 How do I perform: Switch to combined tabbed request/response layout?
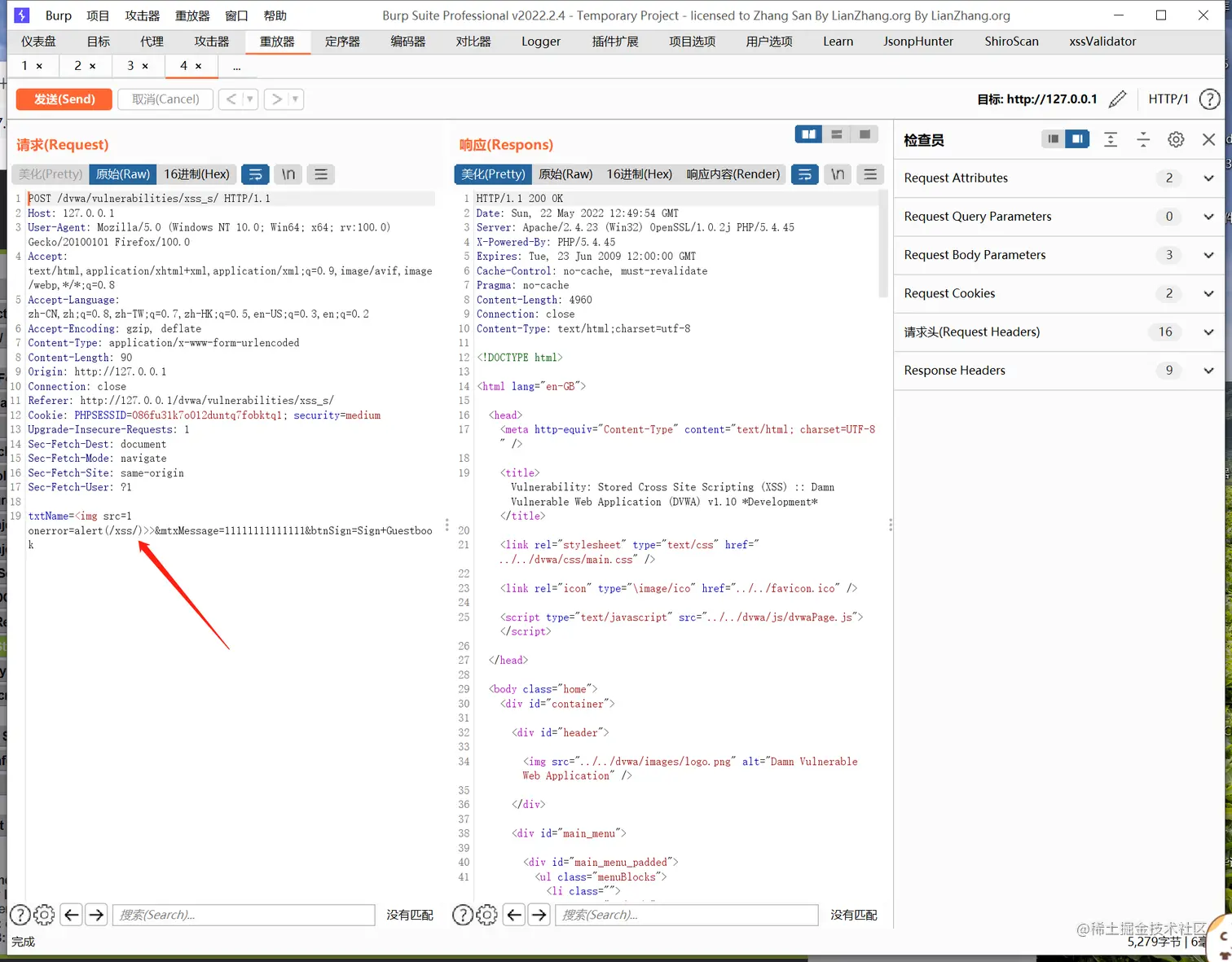pyautogui.click(x=865, y=134)
